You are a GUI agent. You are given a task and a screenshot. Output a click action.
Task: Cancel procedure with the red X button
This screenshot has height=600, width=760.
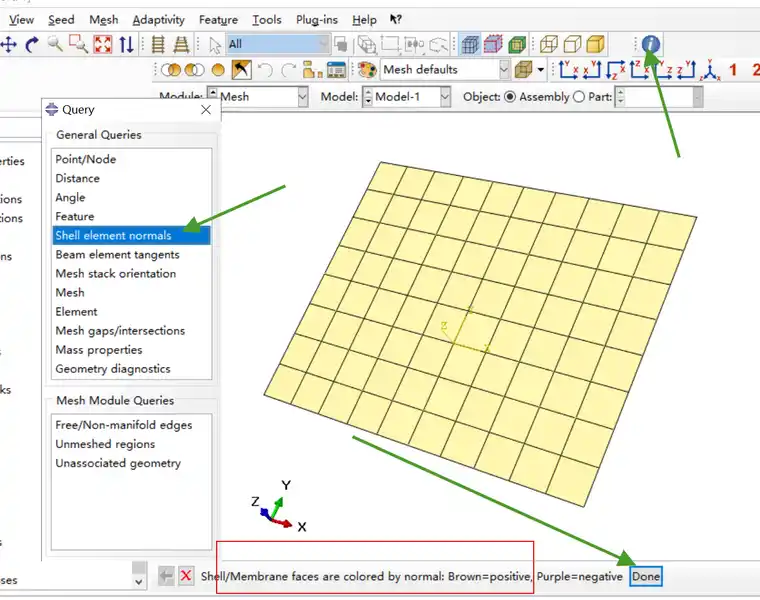[186, 576]
